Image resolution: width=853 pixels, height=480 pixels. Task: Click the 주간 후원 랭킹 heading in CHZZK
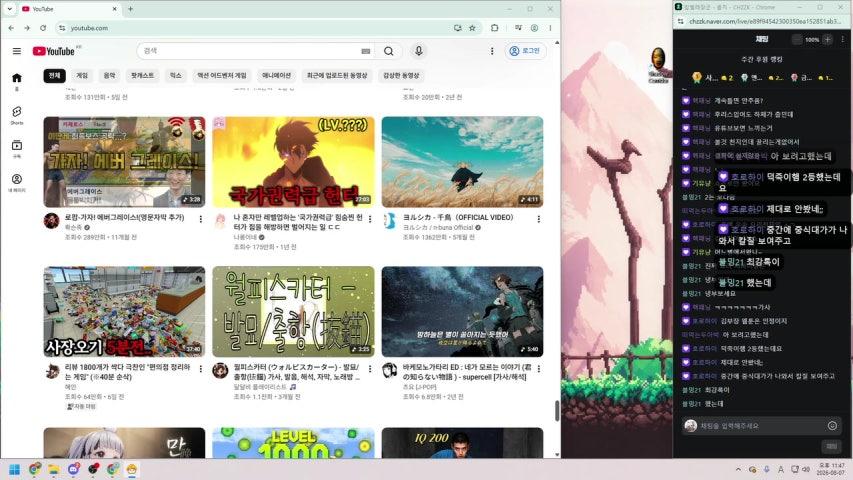click(762, 59)
